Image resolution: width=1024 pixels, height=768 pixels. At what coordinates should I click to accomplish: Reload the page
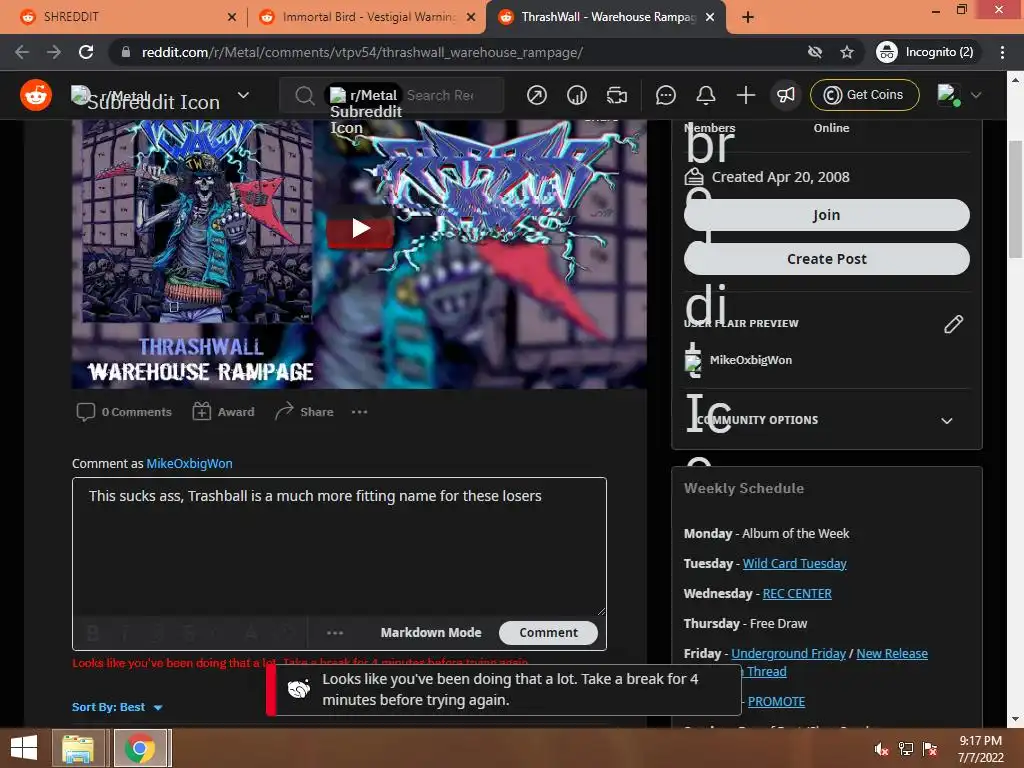tap(86, 52)
